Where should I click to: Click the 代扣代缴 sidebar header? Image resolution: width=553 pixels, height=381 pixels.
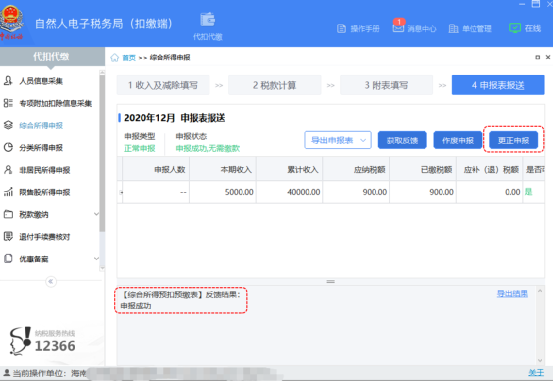[x=52, y=56]
